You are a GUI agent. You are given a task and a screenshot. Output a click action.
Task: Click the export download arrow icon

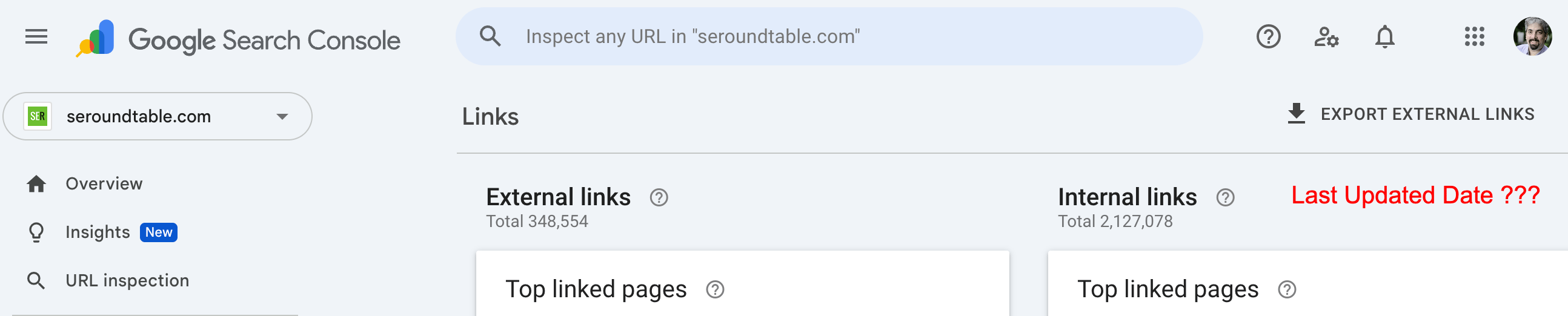tap(1296, 114)
